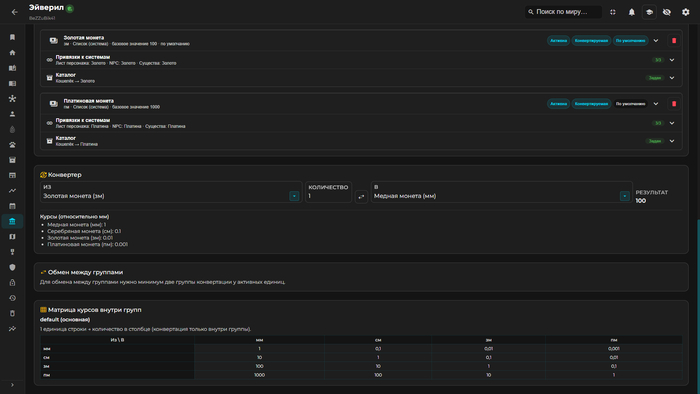Click the РЕЗУЛЬТАТ value 100
Viewport: 700px width, 394px height.
tap(641, 201)
